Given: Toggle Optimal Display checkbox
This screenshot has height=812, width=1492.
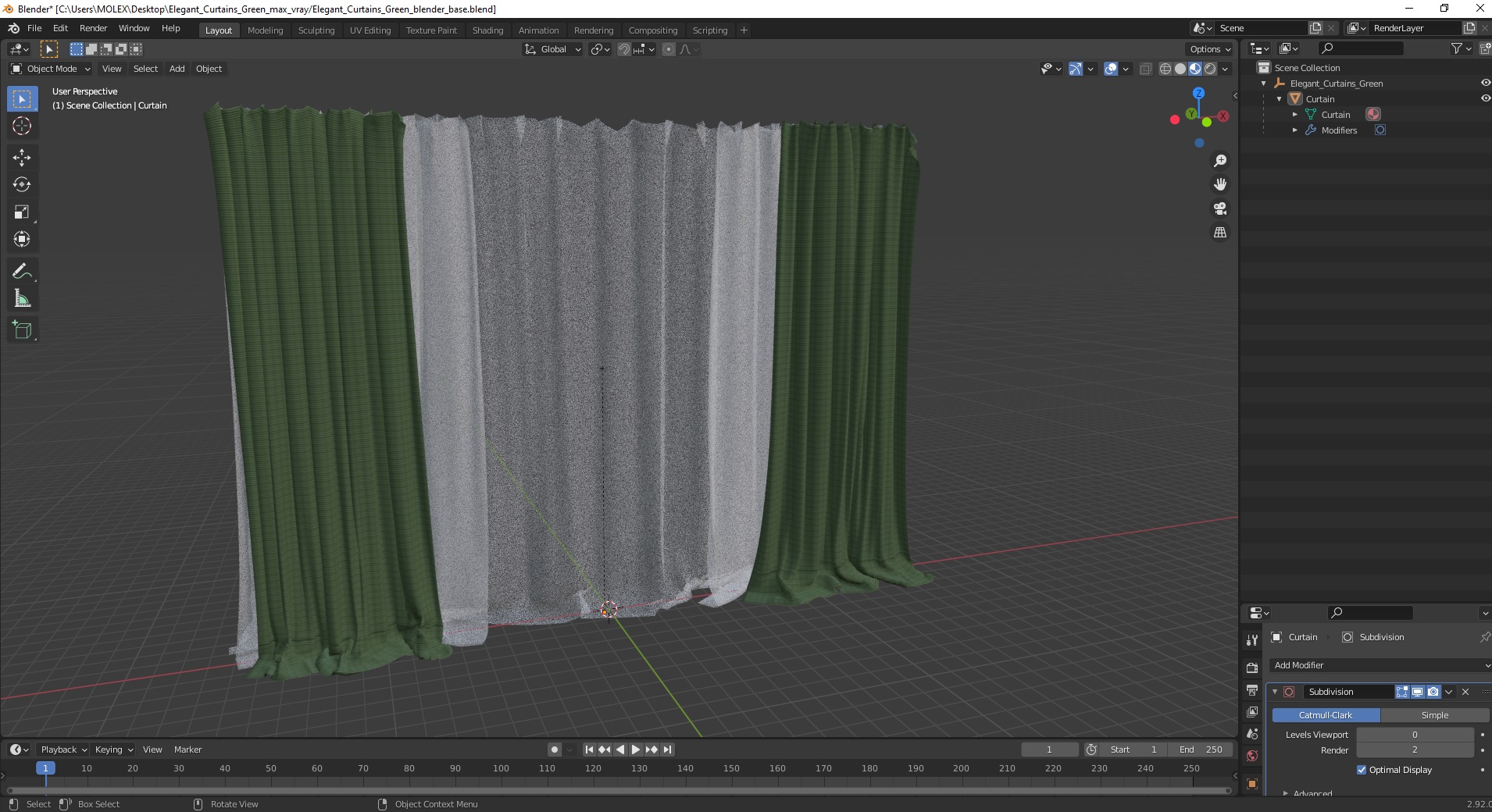Looking at the screenshot, I should [1362, 770].
